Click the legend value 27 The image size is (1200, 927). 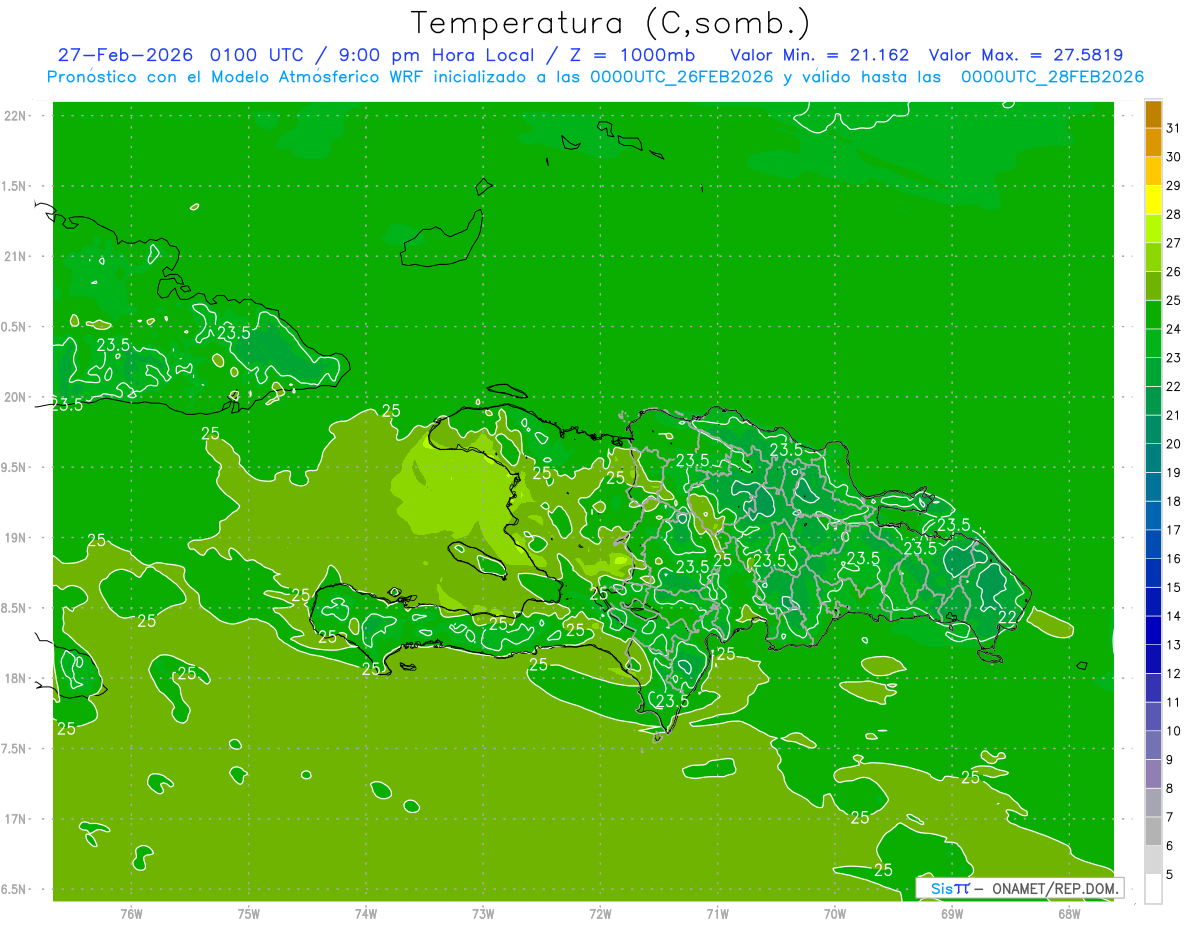1174,243
